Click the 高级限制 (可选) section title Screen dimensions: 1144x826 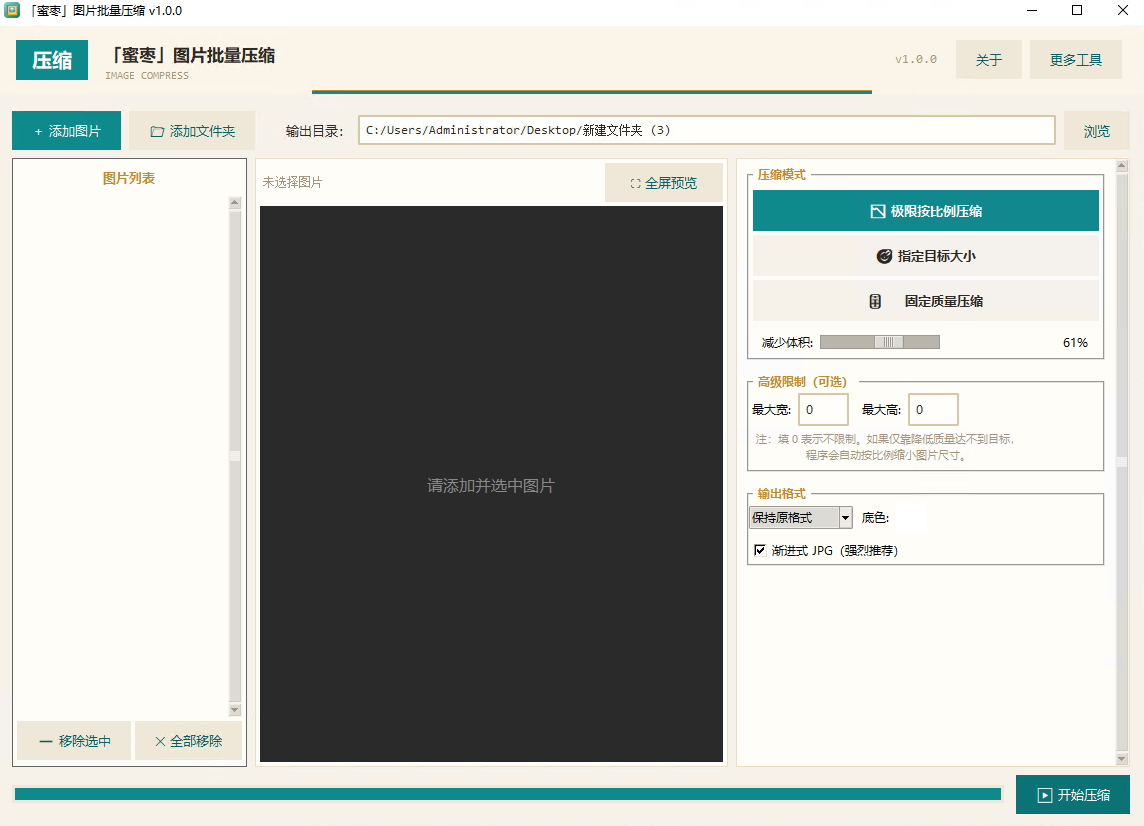[x=802, y=382]
